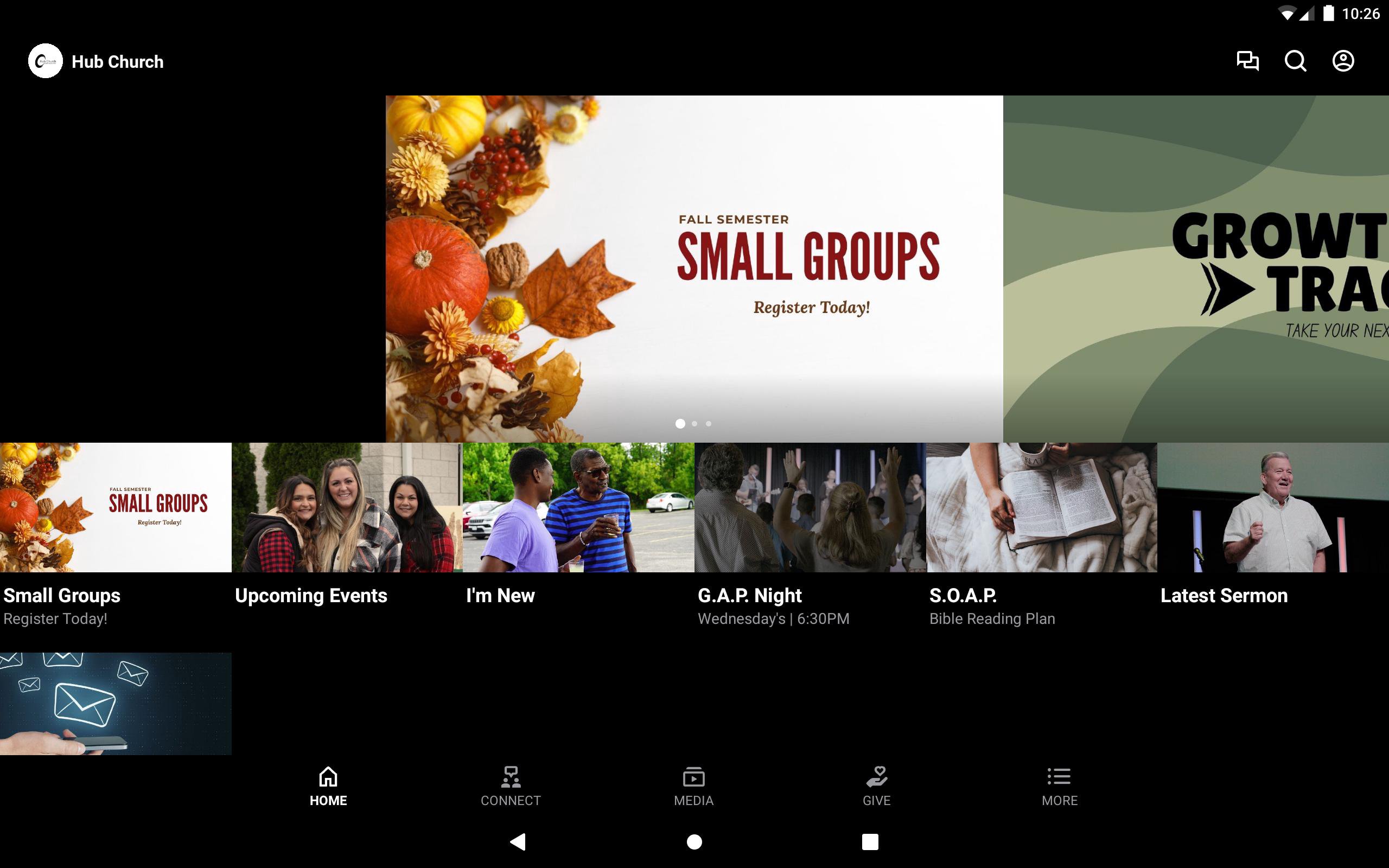Screen dimensions: 1389x868
Task: Select the Home tab
Action: point(328,787)
